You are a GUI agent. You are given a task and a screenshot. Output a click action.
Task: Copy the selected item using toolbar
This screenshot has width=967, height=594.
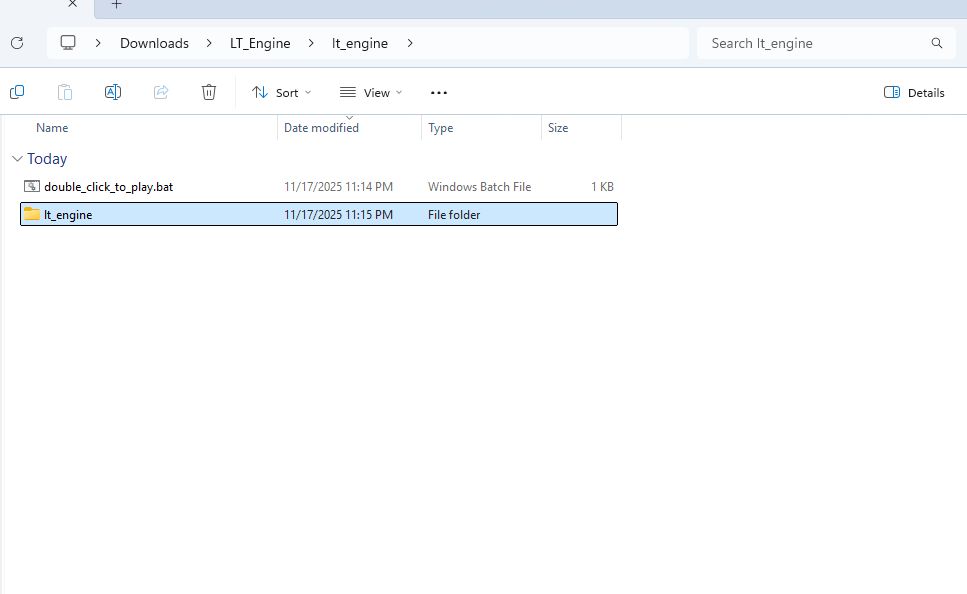(x=17, y=93)
